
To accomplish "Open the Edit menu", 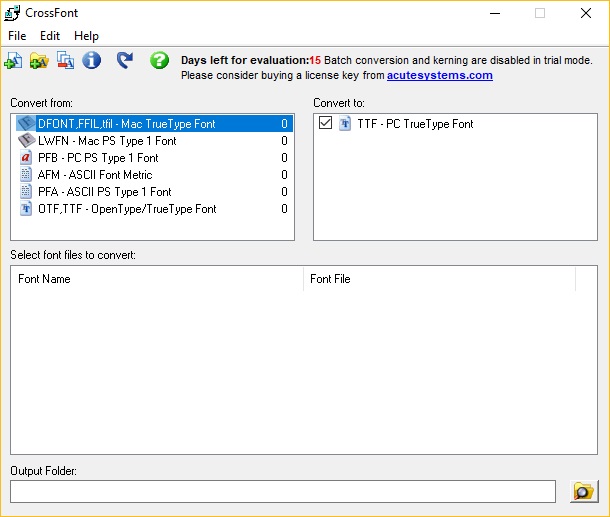I will pos(50,36).
